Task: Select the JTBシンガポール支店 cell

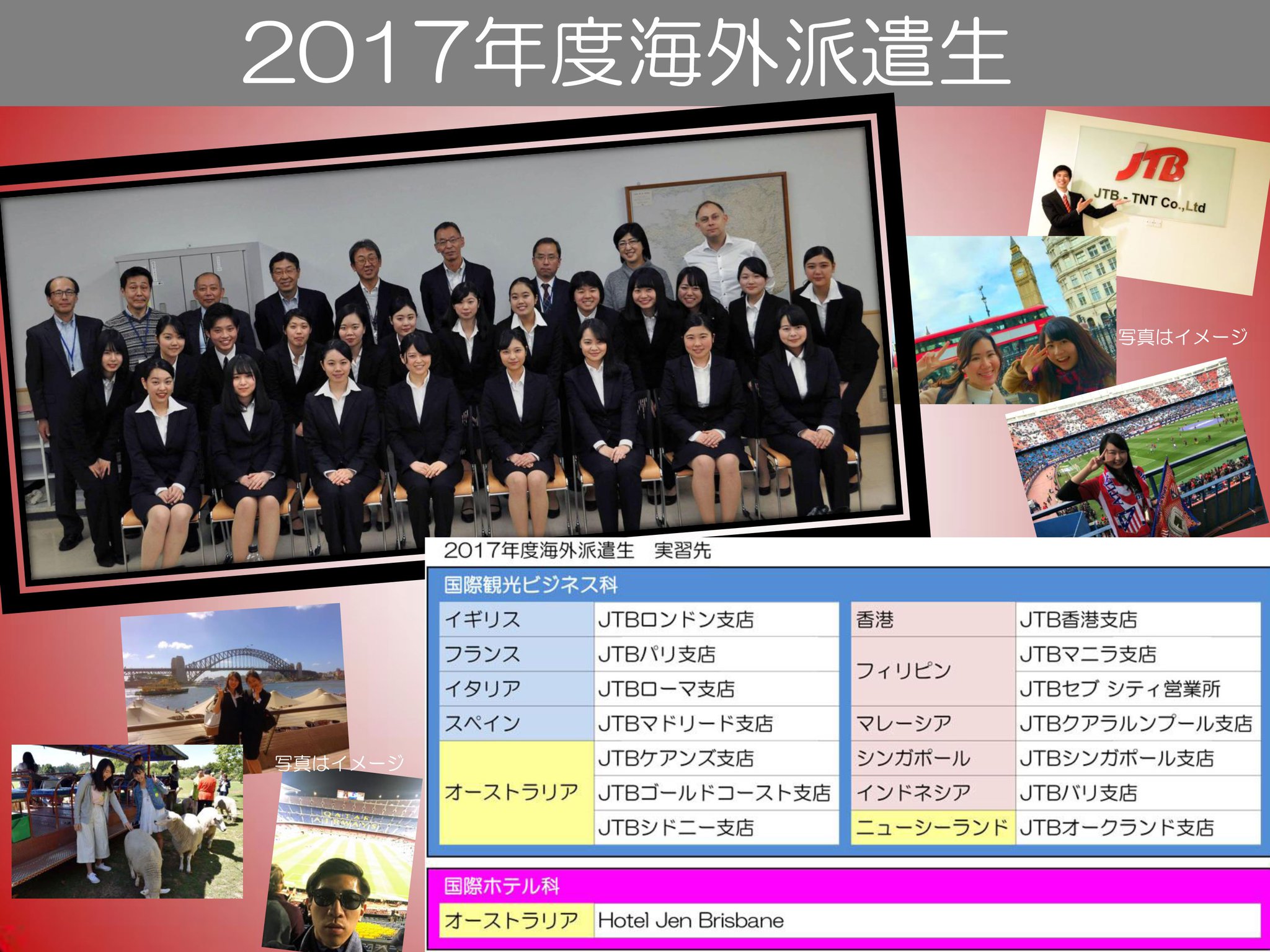Action: (x=1139, y=758)
